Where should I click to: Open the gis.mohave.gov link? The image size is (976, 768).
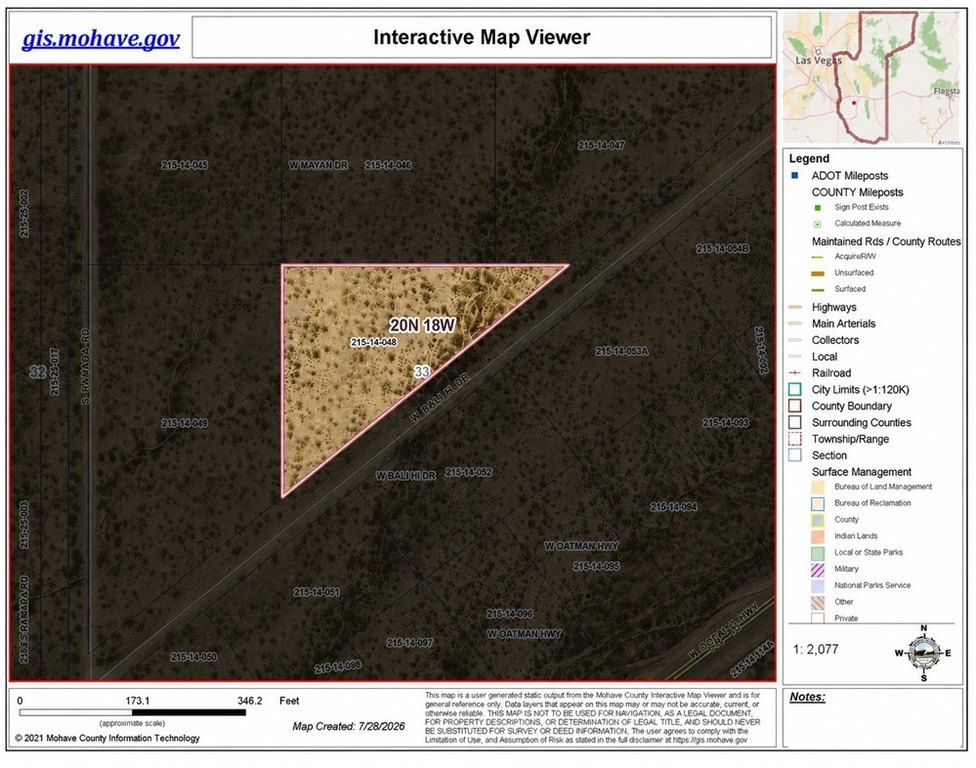click(x=101, y=39)
